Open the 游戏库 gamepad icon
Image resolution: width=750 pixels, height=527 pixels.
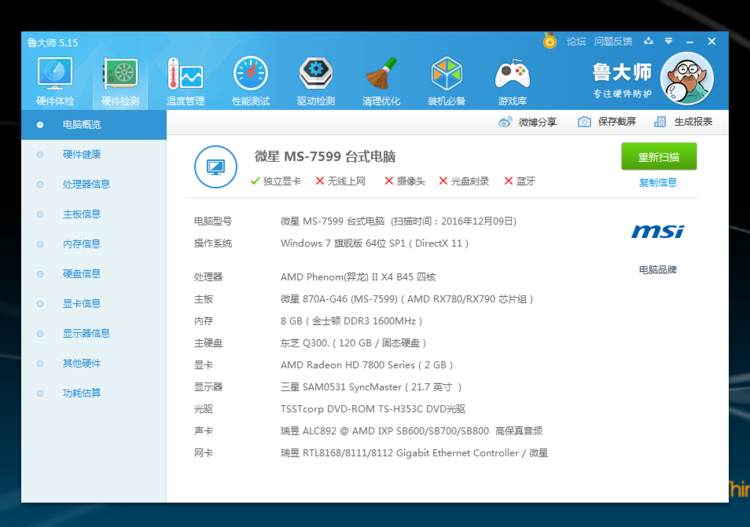pyautogui.click(x=512, y=76)
